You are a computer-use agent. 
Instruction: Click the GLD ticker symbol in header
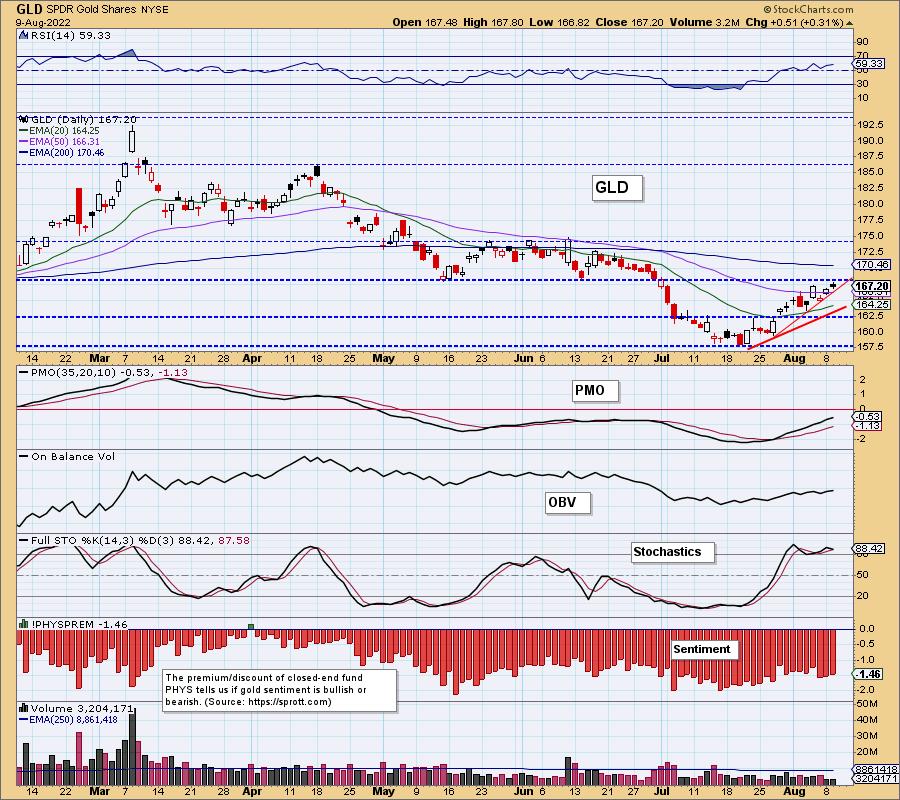pyautogui.click(x=29, y=9)
